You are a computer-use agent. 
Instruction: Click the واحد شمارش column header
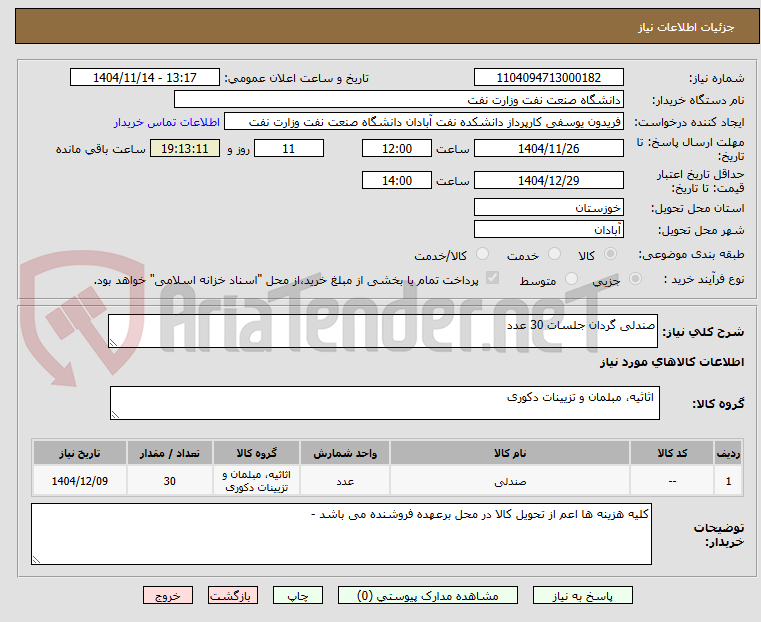click(345, 453)
